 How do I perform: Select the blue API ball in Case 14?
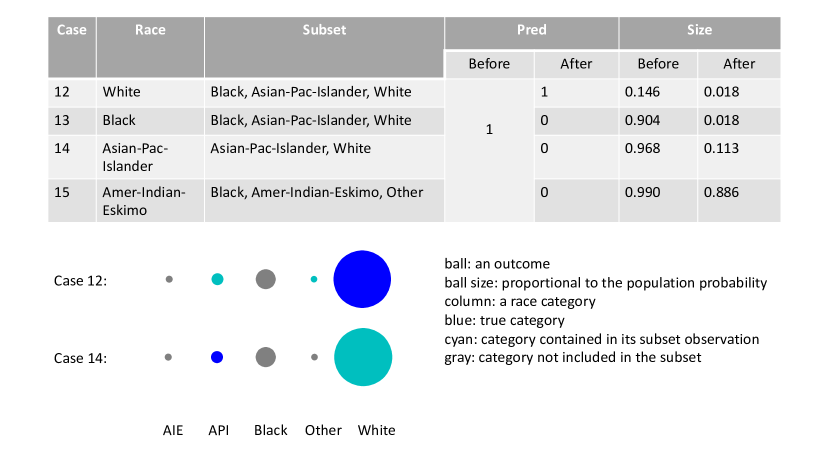[x=217, y=357]
